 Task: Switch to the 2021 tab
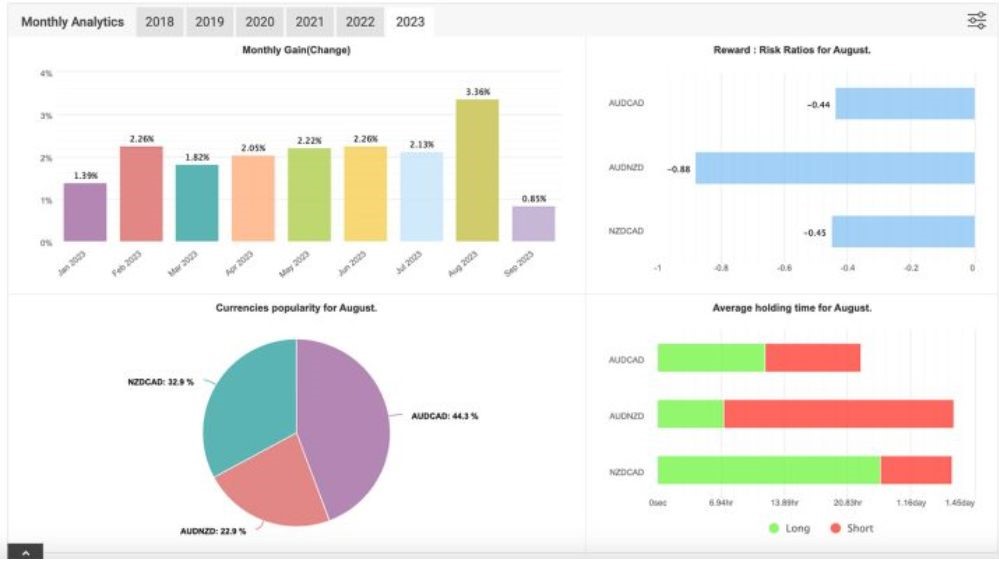coord(310,22)
